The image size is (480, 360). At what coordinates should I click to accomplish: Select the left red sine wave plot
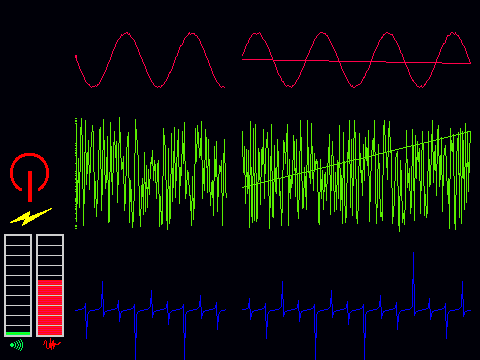[150, 60]
